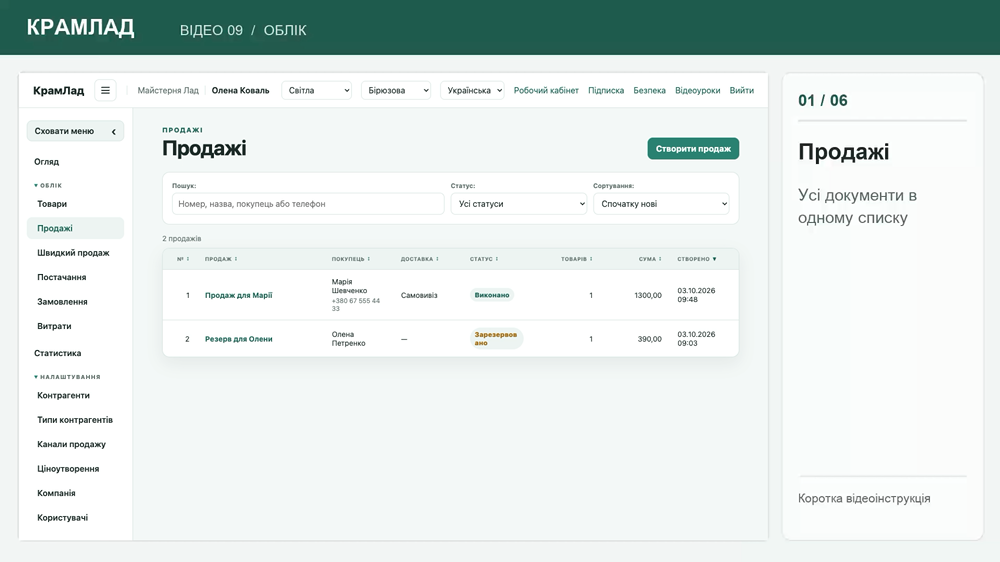This screenshot has width=1000, height=562.
Task: Click the 390,00 sum cell
Action: click(650, 339)
